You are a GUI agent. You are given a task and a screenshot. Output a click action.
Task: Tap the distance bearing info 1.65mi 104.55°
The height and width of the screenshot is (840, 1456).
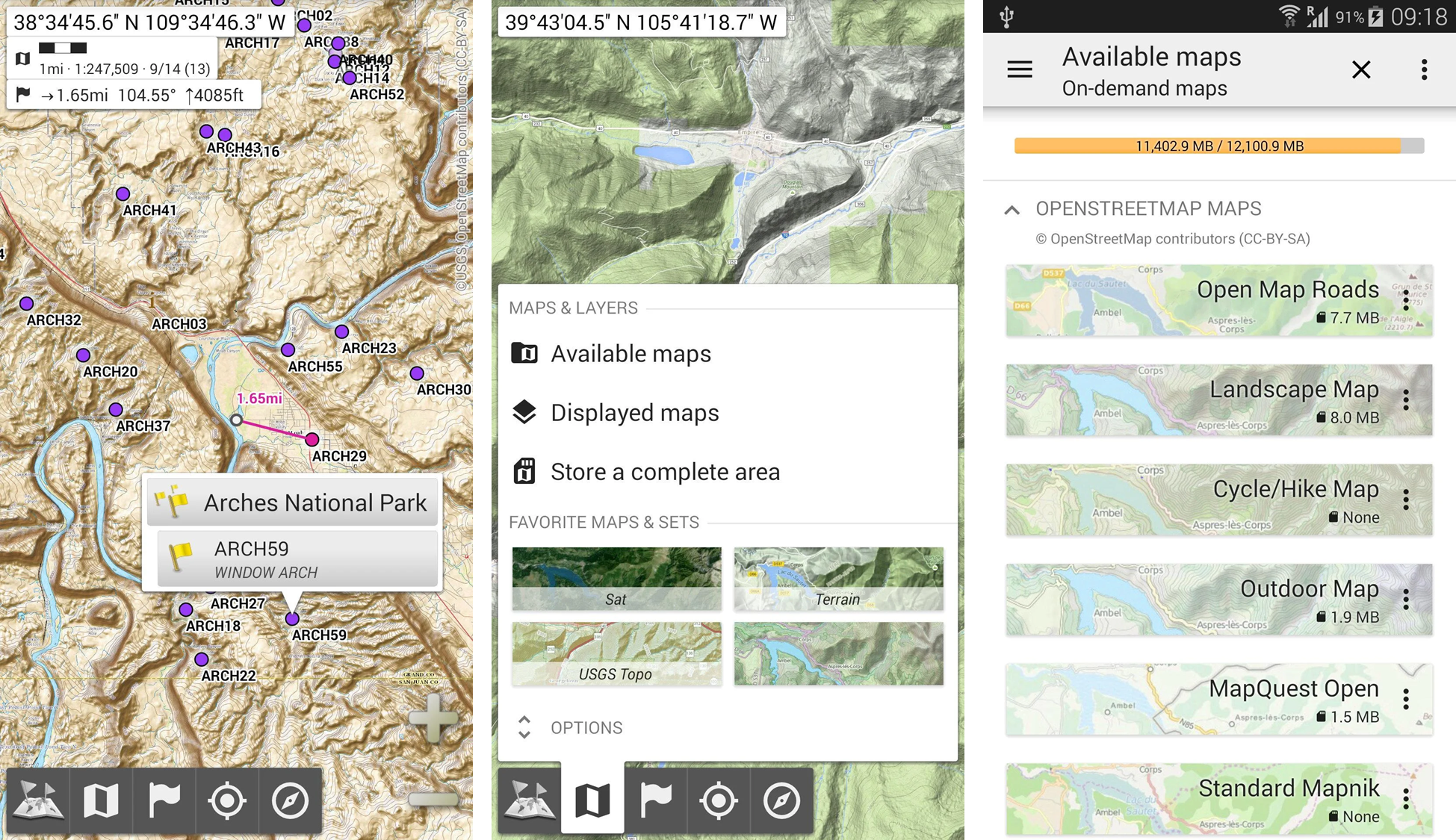[x=134, y=95]
